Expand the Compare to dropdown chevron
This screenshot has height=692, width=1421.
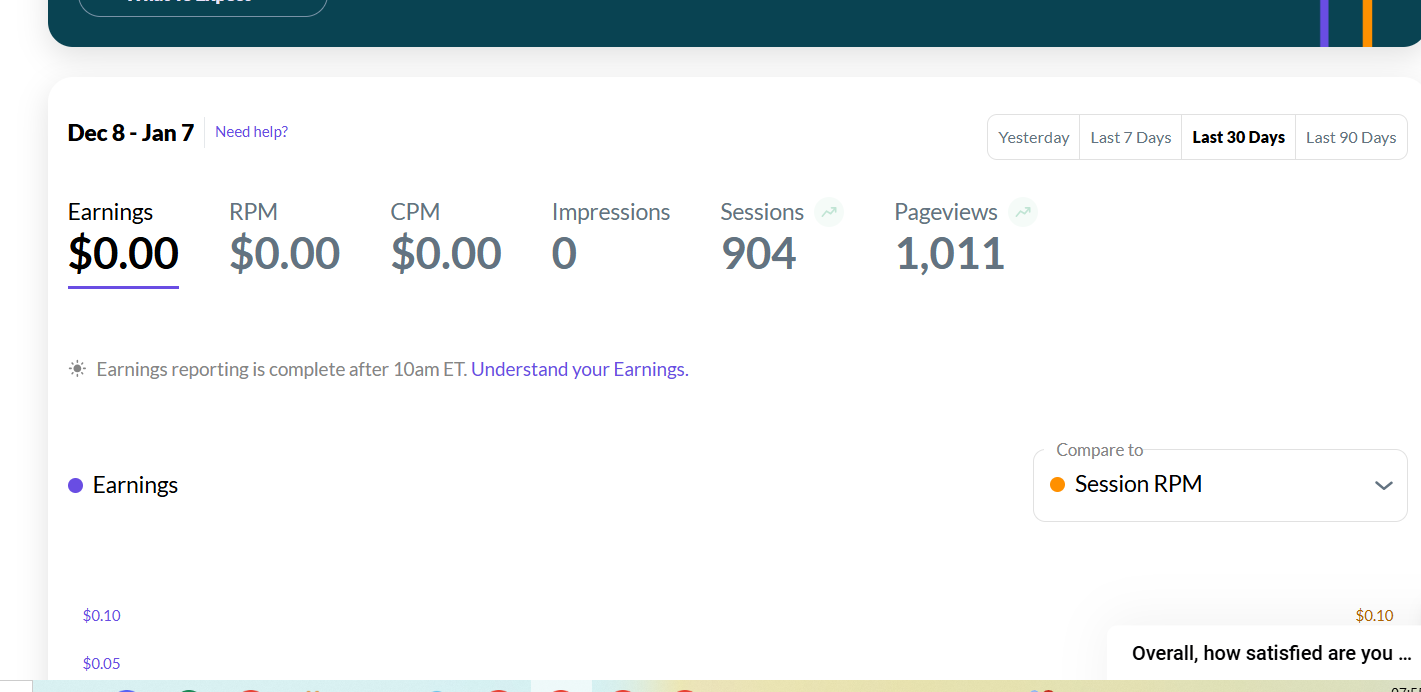pyautogui.click(x=1384, y=485)
